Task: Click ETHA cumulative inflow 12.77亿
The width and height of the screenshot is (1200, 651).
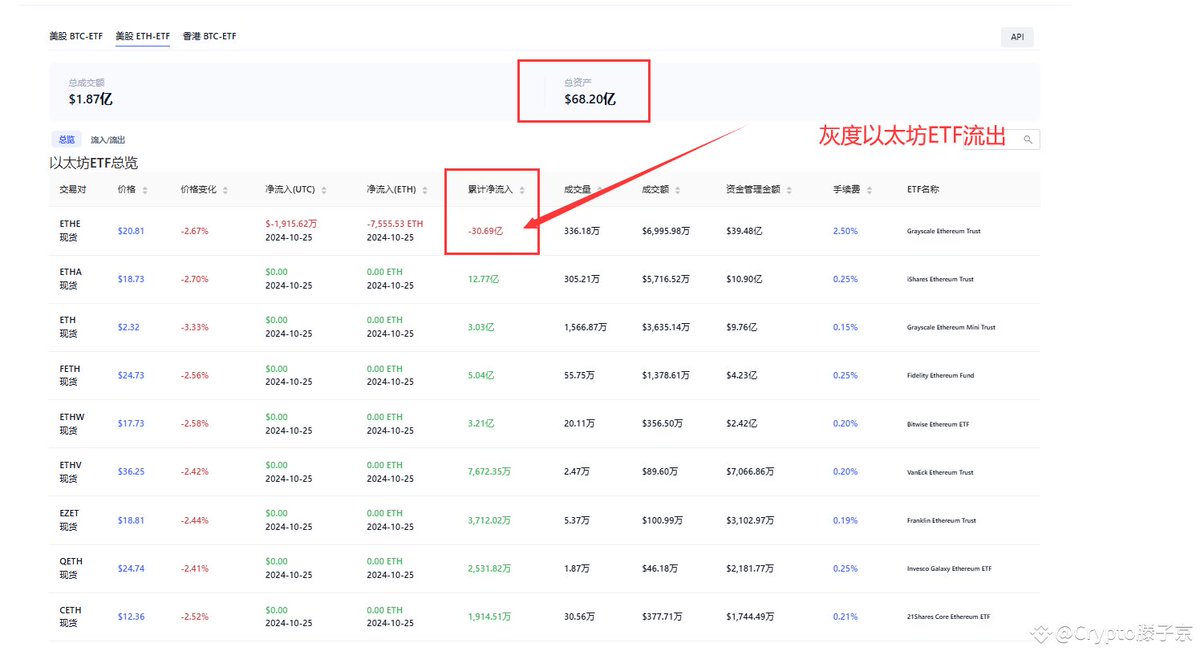Action: (483, 279)
